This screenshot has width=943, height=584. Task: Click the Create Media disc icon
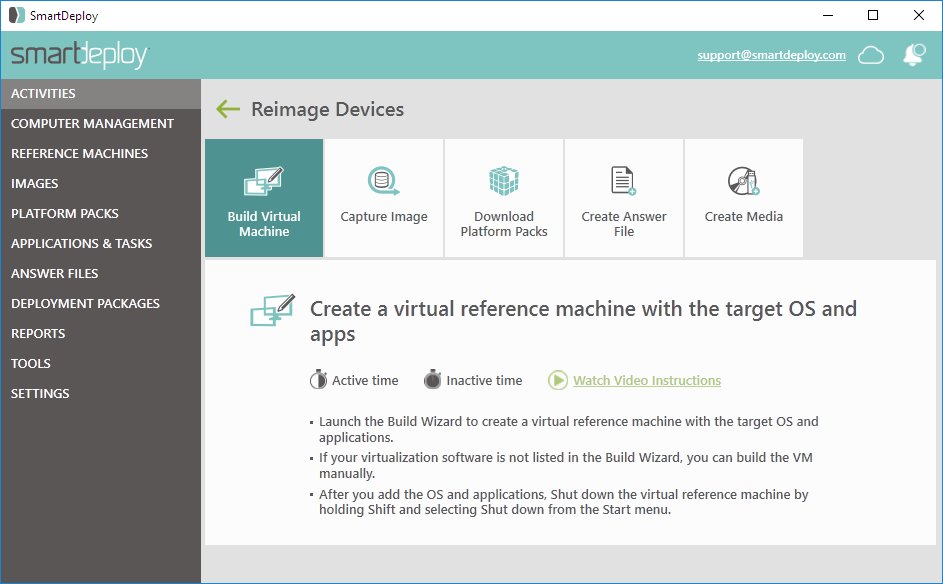click(744, 181)
